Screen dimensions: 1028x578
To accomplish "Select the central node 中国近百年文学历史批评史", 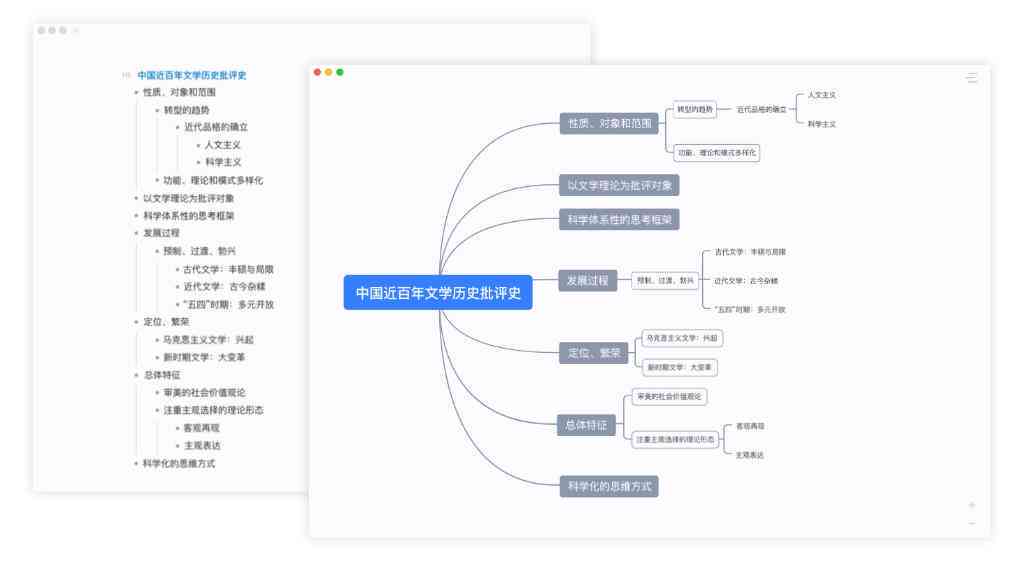I will tap(438, 292).
